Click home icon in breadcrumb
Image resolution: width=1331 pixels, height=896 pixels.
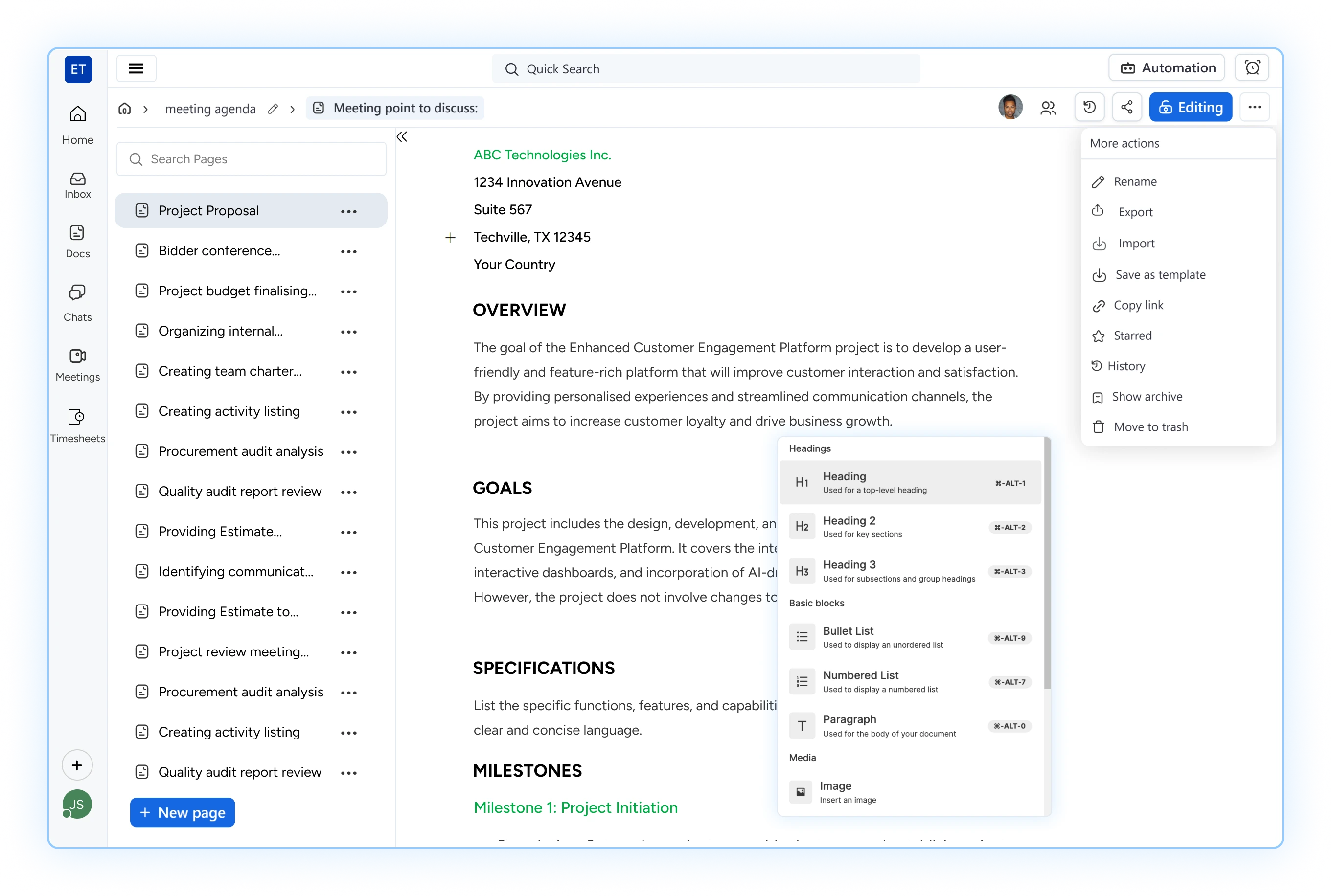click(125, 109)
